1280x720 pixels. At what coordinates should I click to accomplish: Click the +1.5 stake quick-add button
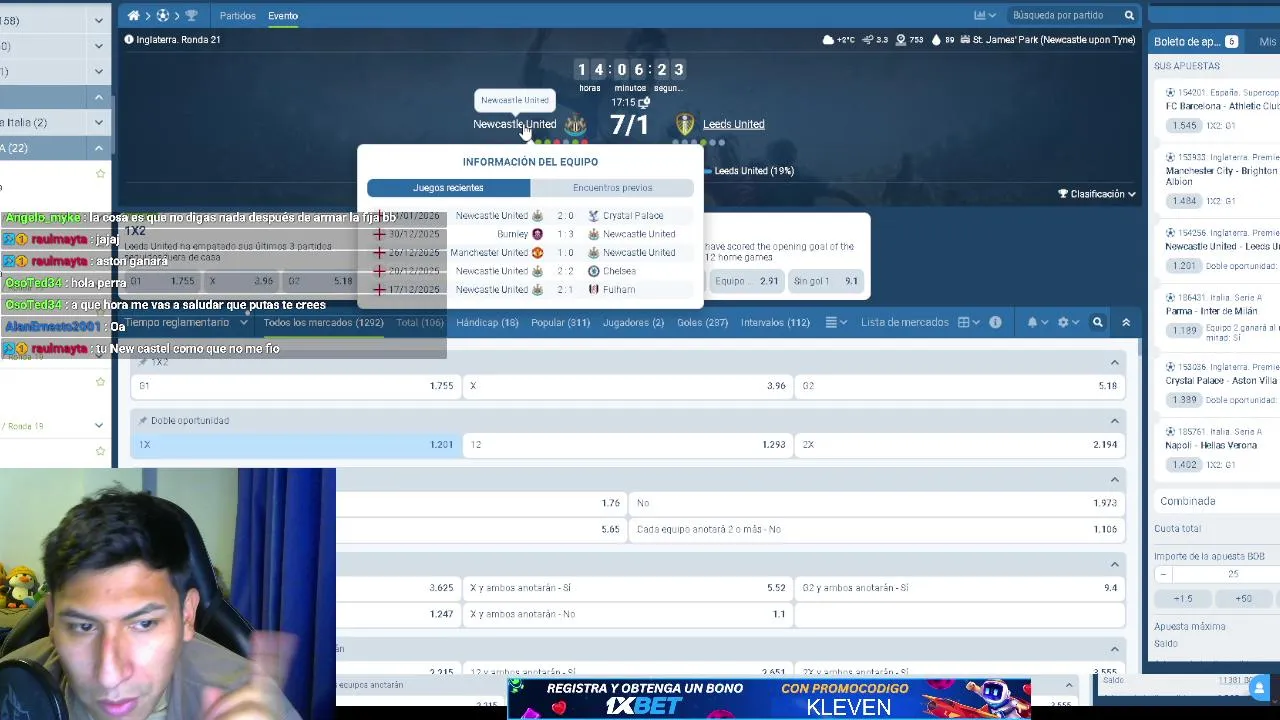tap(1183, 599)
